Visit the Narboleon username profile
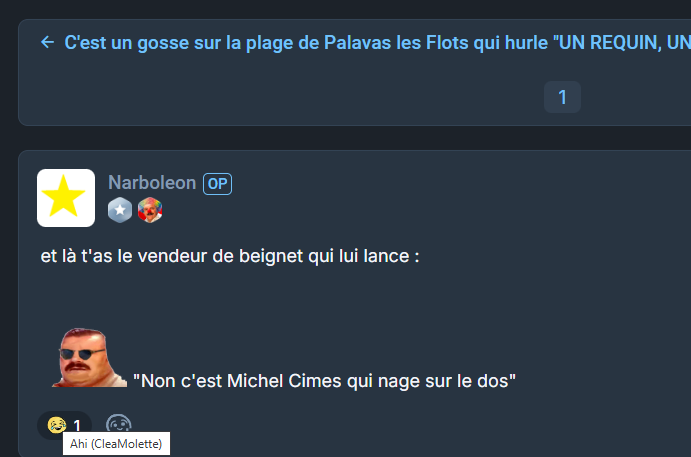 tap(152, 183)
